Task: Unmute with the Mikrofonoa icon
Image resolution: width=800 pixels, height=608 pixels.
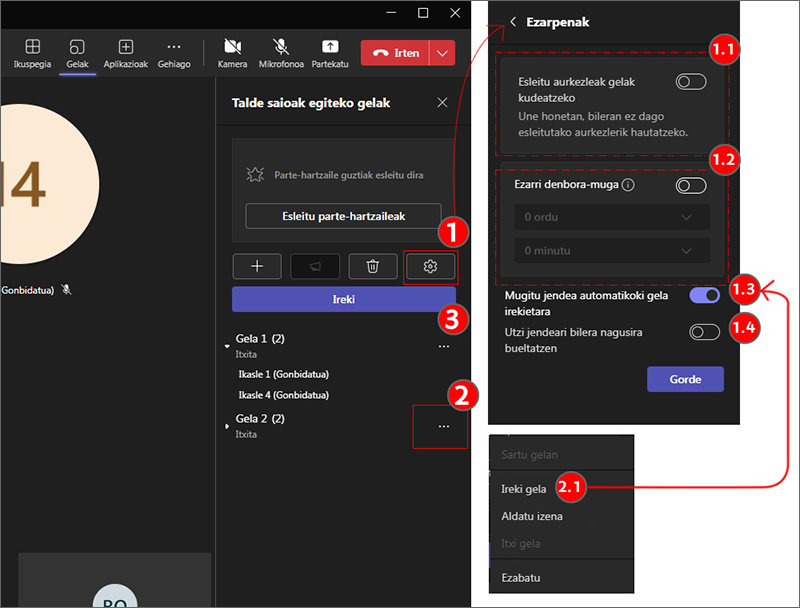Action: [281, 47]
